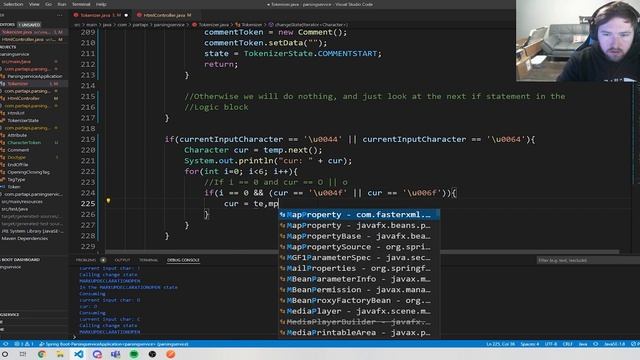Choose MBeanPermission suggestion
640x360 pixels.
click(359, 289)
